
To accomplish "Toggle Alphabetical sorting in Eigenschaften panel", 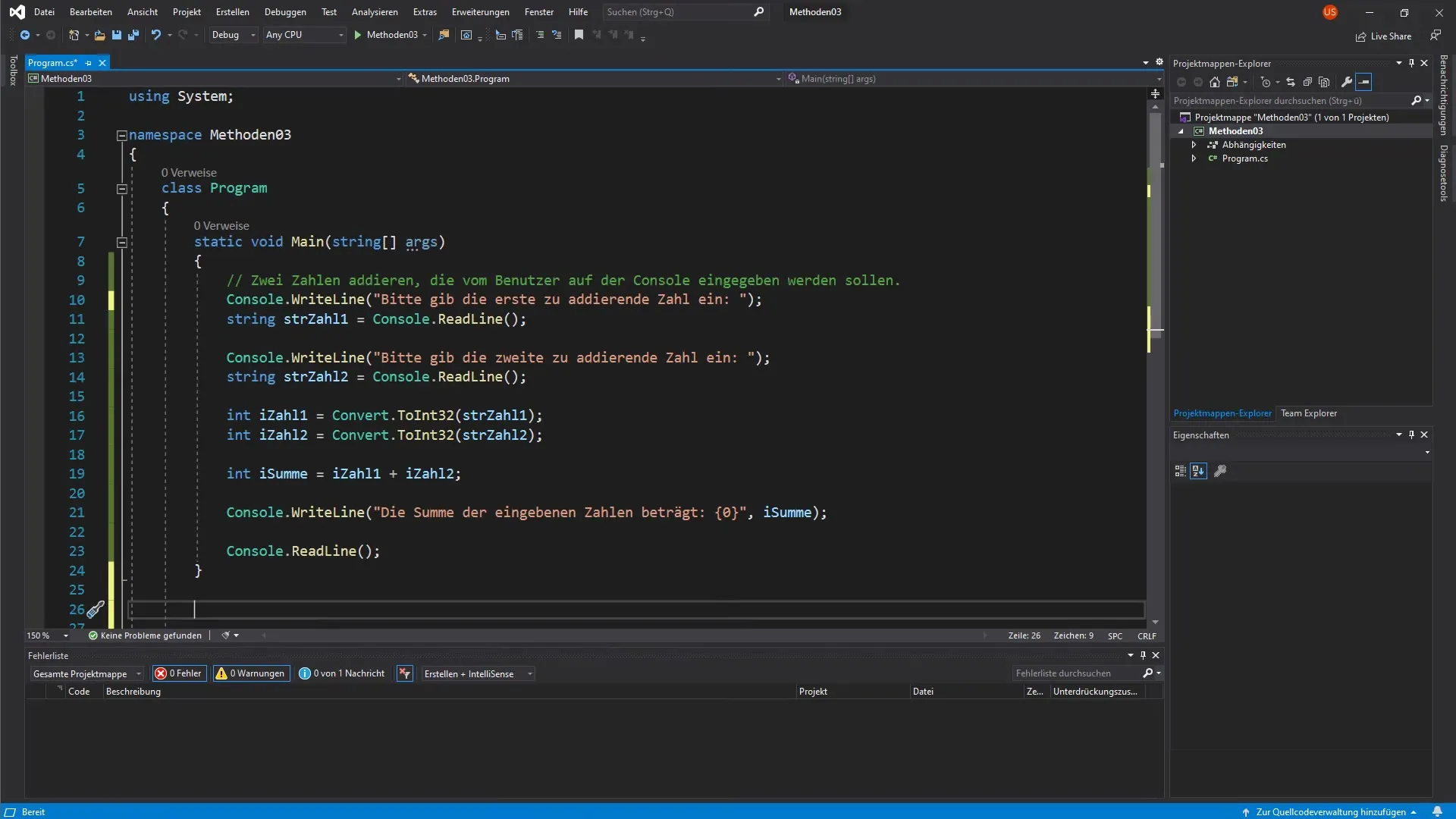I will tap(1198, 471).
